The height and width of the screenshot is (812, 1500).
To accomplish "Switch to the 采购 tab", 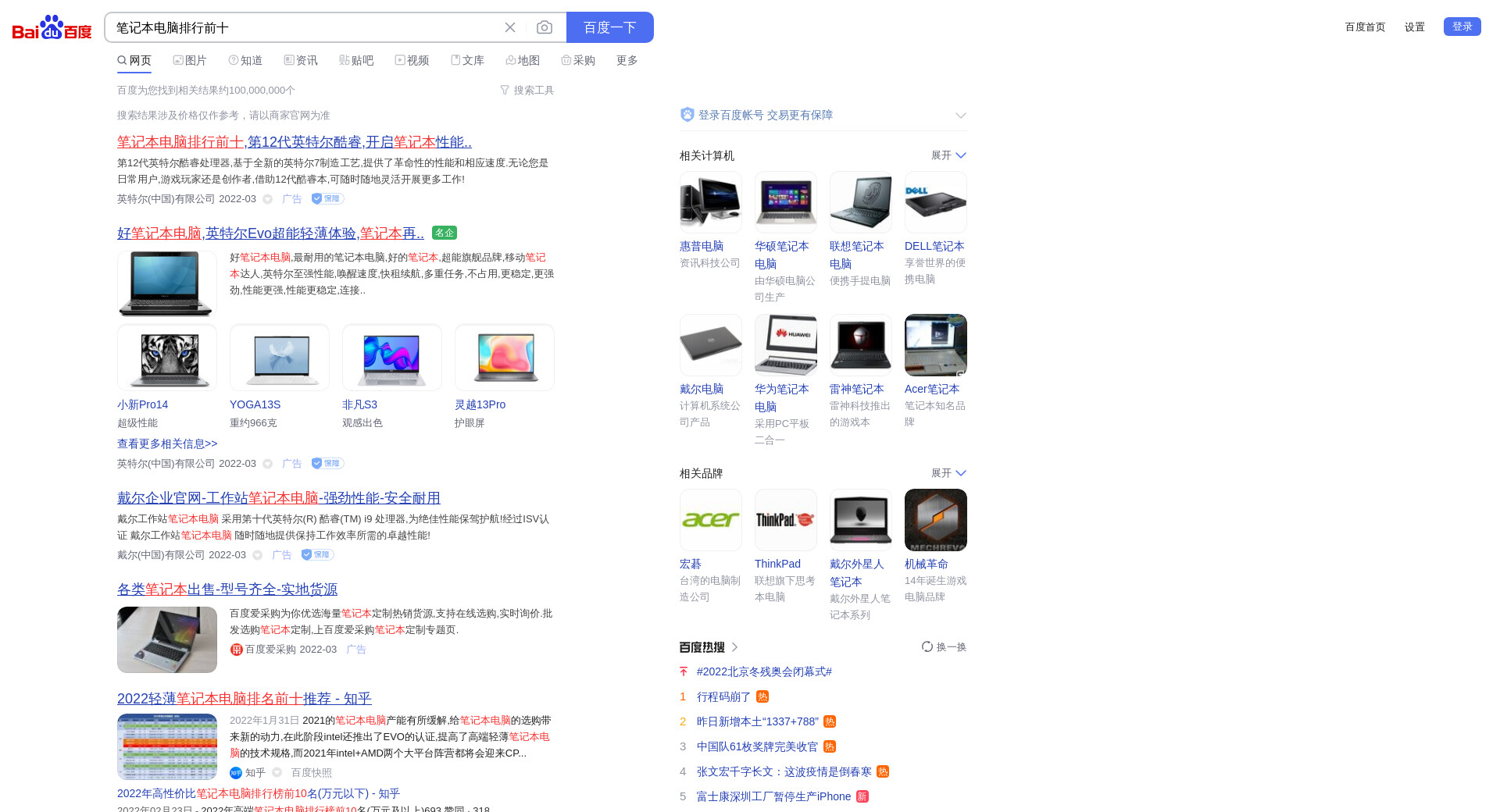I will [x=578, y=60].
